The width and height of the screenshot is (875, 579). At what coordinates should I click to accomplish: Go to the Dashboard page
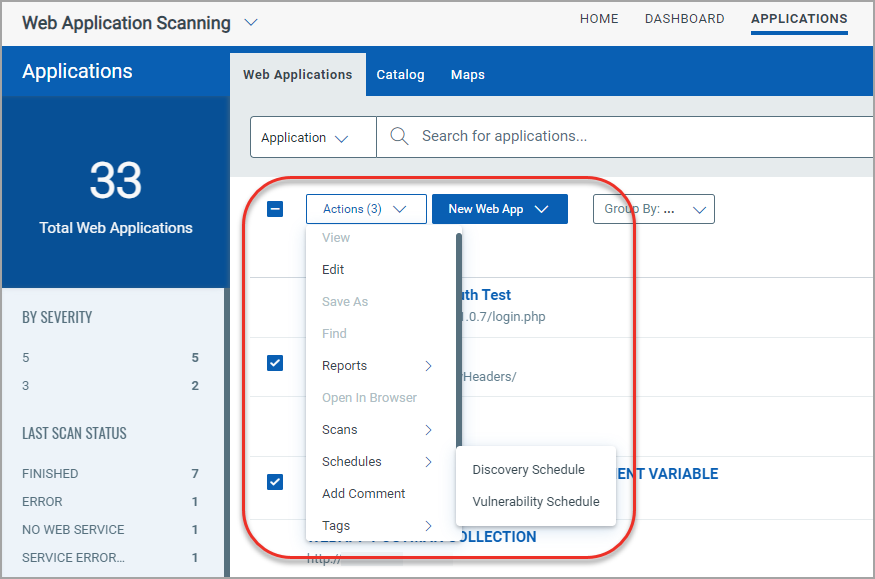click(x=684, y=19)
